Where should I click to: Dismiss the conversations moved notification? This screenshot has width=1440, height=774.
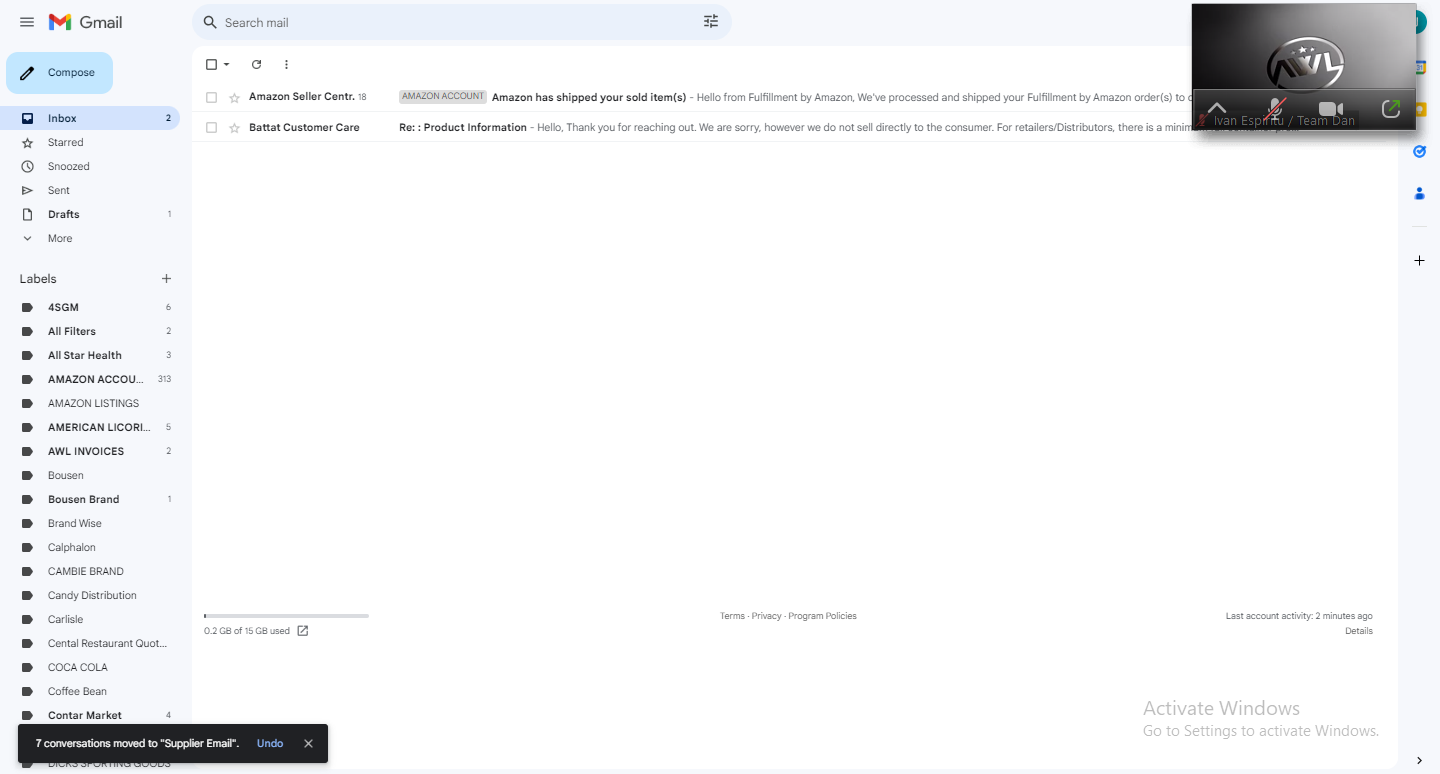tap(308, 744)
